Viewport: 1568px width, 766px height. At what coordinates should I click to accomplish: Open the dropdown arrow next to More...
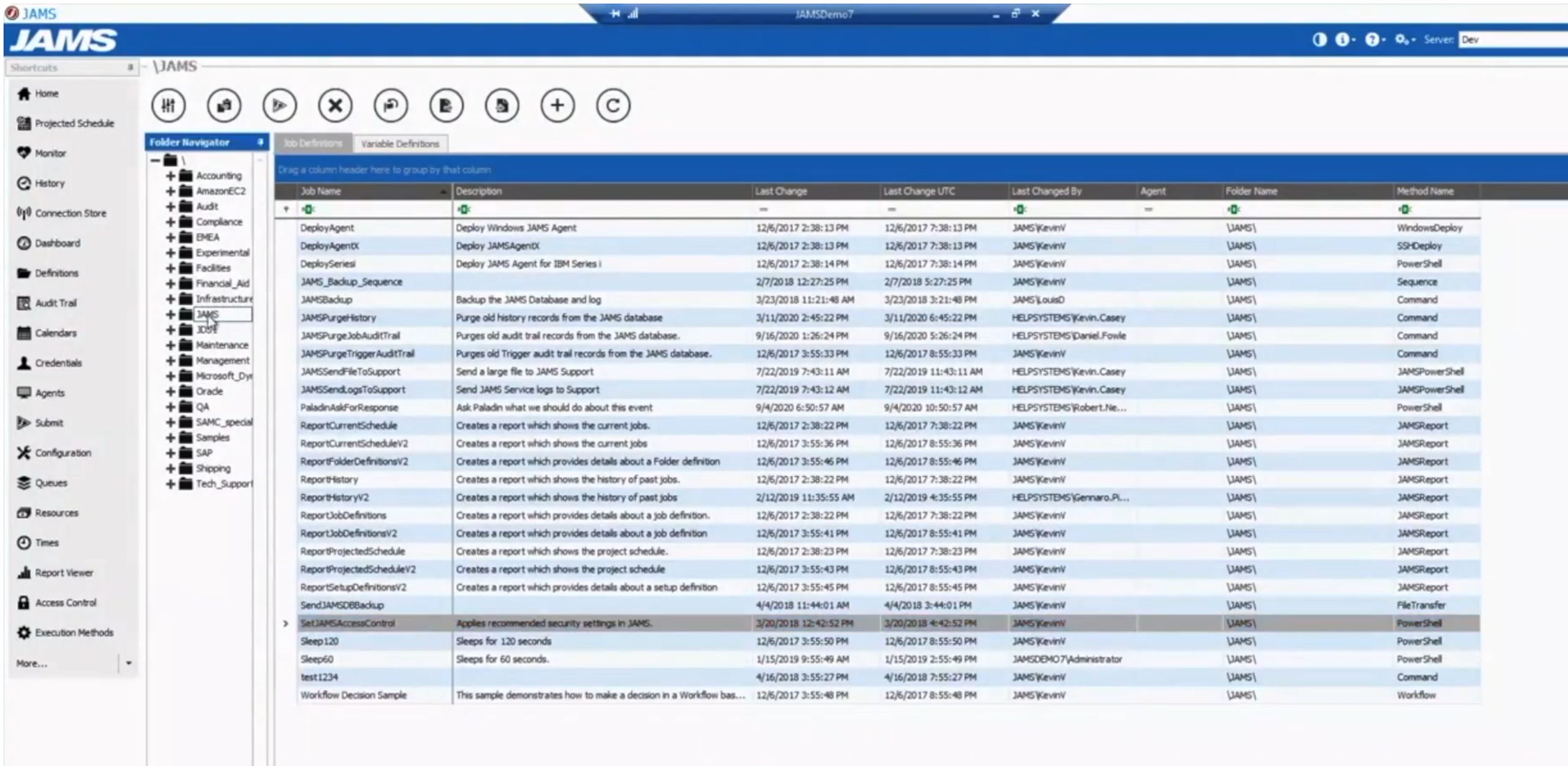[129, 663]
